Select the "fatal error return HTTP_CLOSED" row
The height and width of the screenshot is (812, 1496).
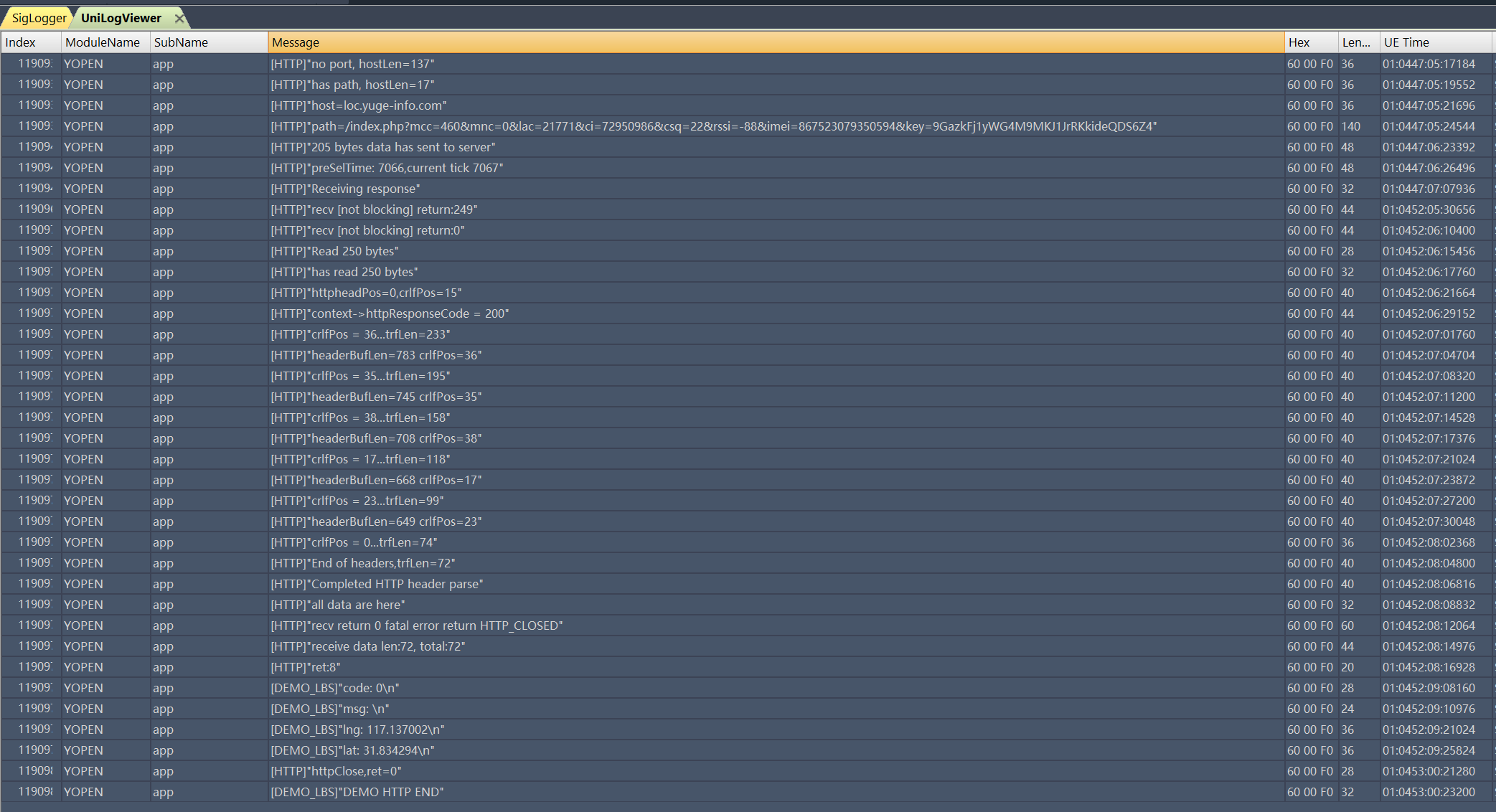click(746, 625)
